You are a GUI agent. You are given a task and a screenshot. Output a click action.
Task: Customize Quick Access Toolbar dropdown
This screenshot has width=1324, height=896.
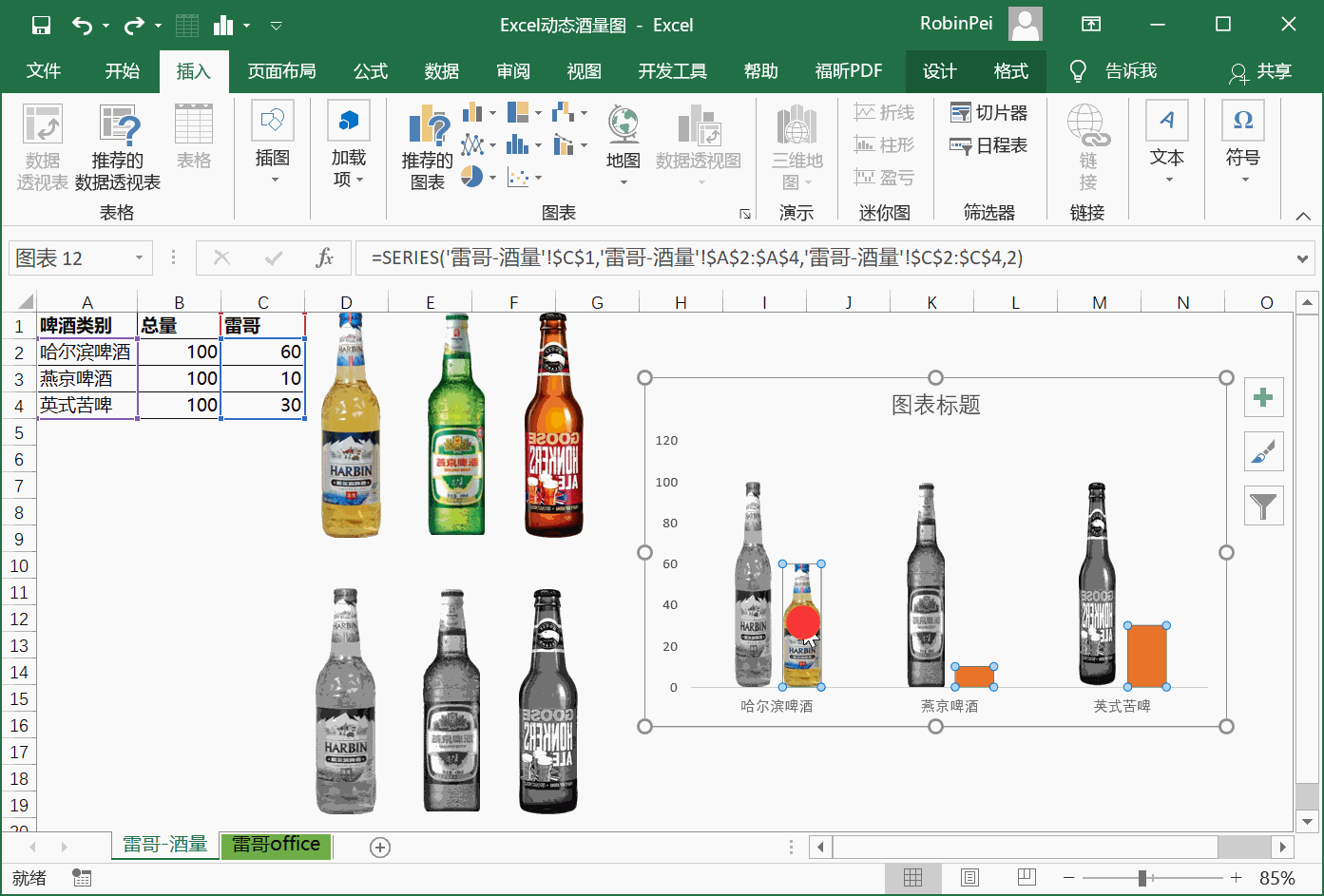[277, 26]
